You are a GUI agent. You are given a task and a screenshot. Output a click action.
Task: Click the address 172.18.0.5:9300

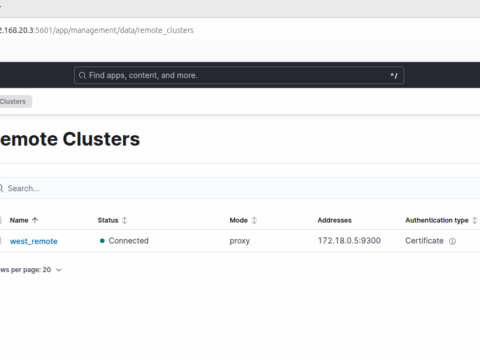[349, 241]
